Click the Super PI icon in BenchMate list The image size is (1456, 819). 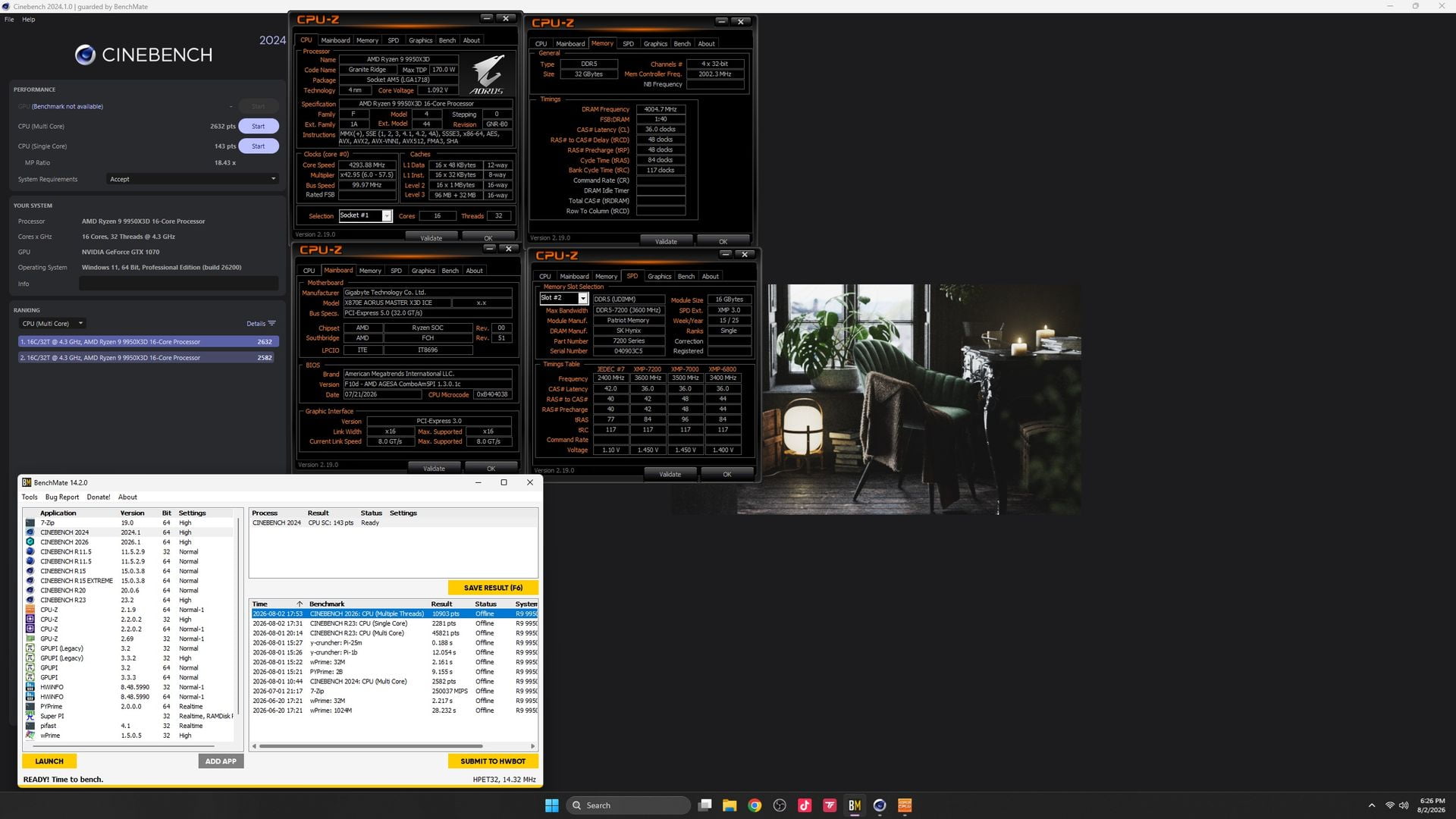point(30,716)
